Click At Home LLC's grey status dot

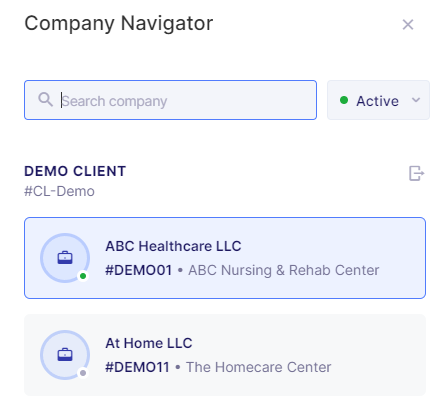click(x=83, y=373)
